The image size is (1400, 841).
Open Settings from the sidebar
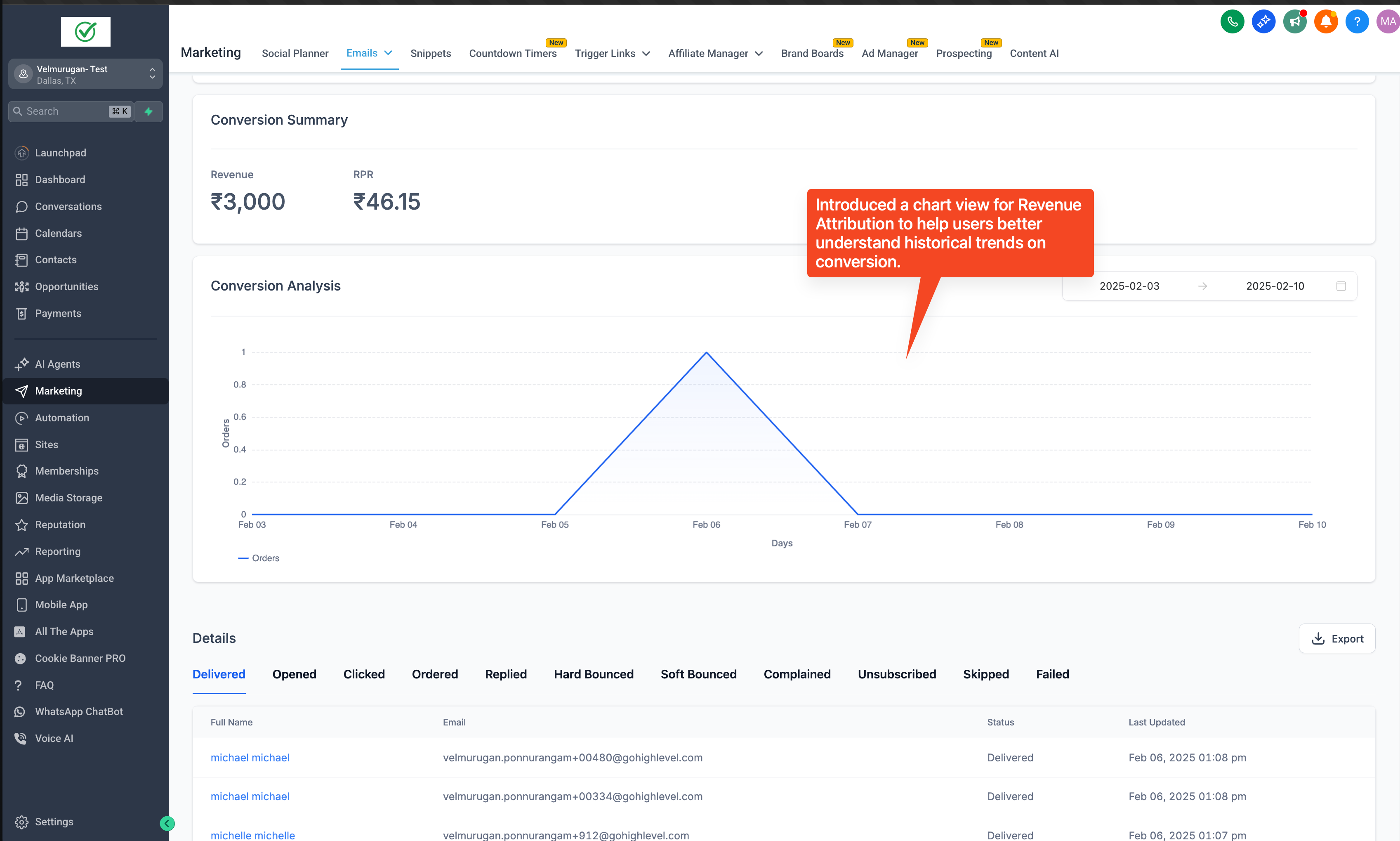[54, 822]
